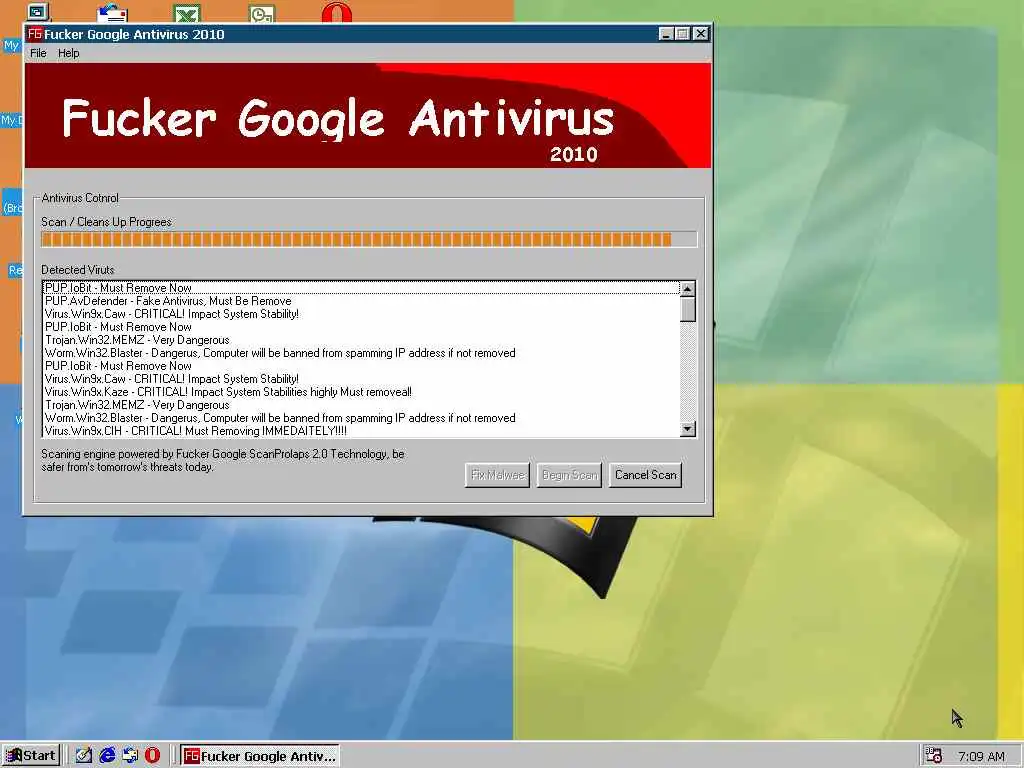Click the FG icon in the title bar
Viewport: 1024px width, 768px height.
[35, 34]
